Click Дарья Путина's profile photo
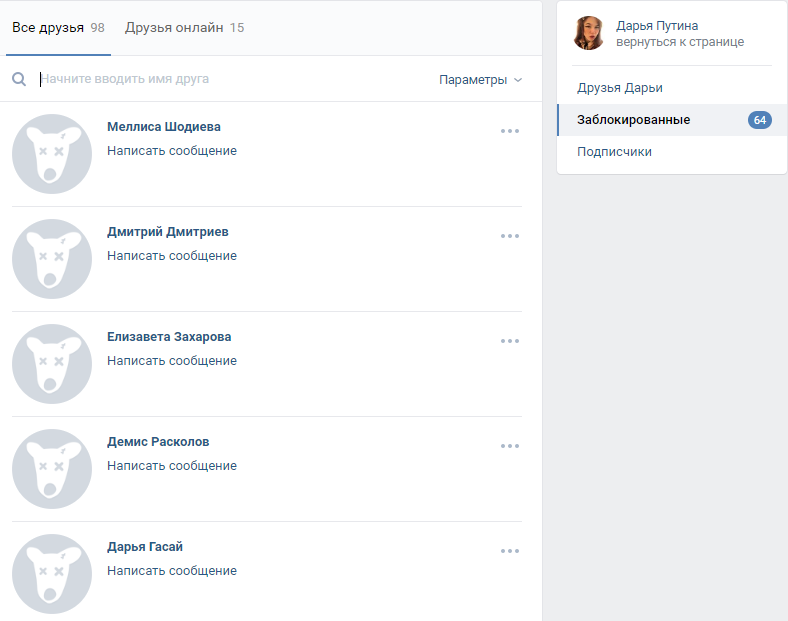This screenshot has height=621, width=788. pos(589,33)
